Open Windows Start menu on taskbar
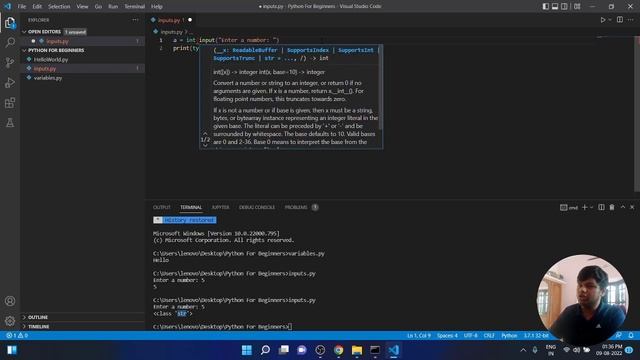This screenshot has height=360, width=640. 247,350
